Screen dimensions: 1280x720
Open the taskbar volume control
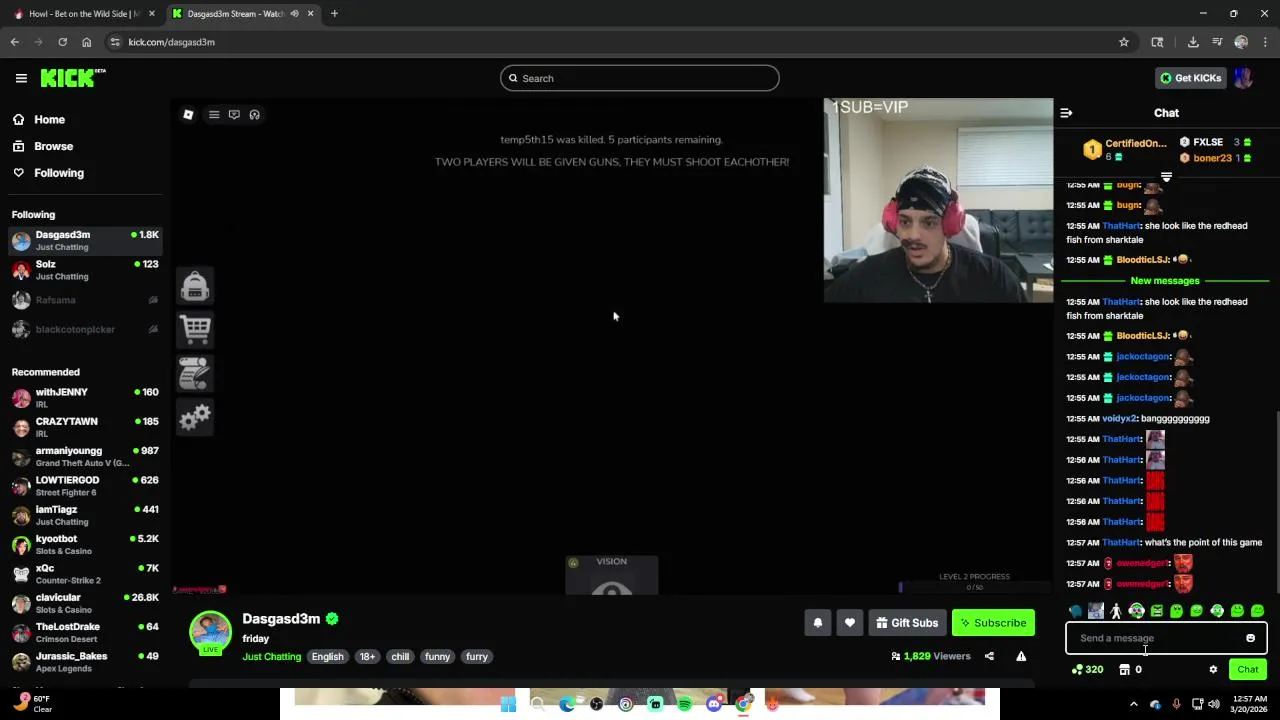1214,704
